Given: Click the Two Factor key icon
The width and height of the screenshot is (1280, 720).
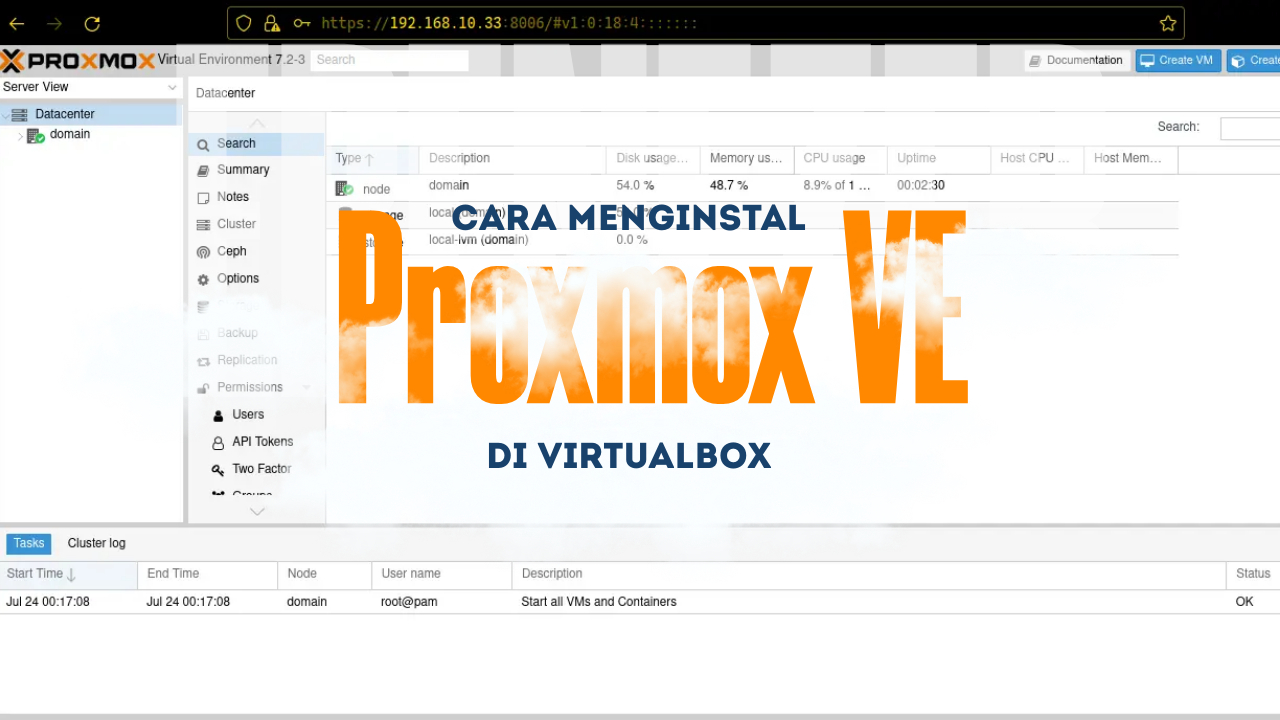Looking at the screenshot, I should (x=218, y=469).
